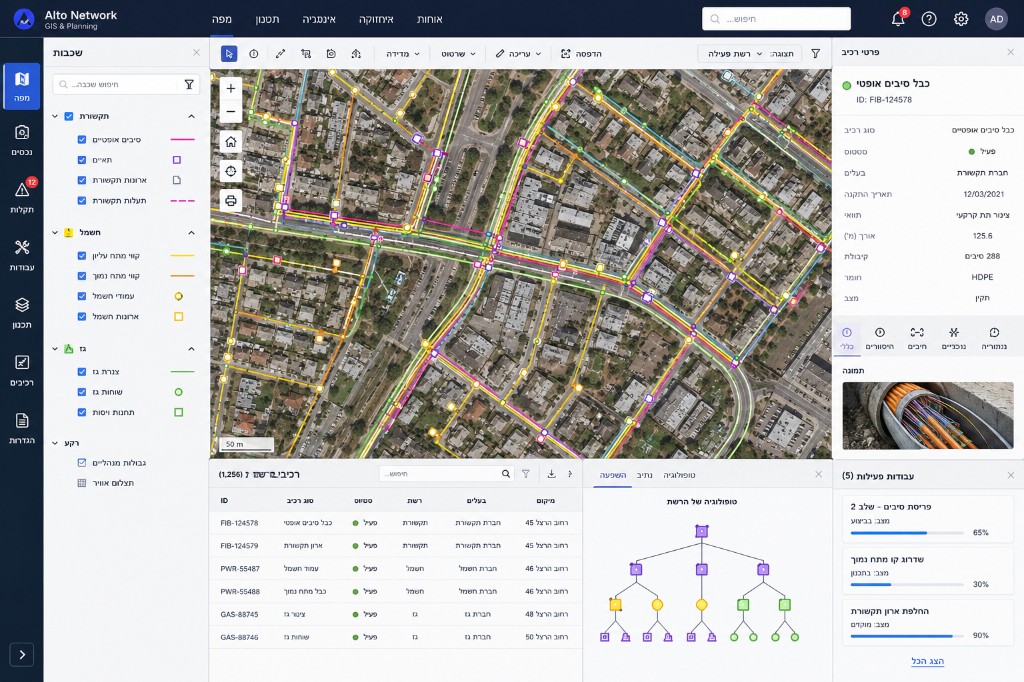Open the notifications bell
Image resolution: width=1024 pixels, height=682 pixels.
898,19
